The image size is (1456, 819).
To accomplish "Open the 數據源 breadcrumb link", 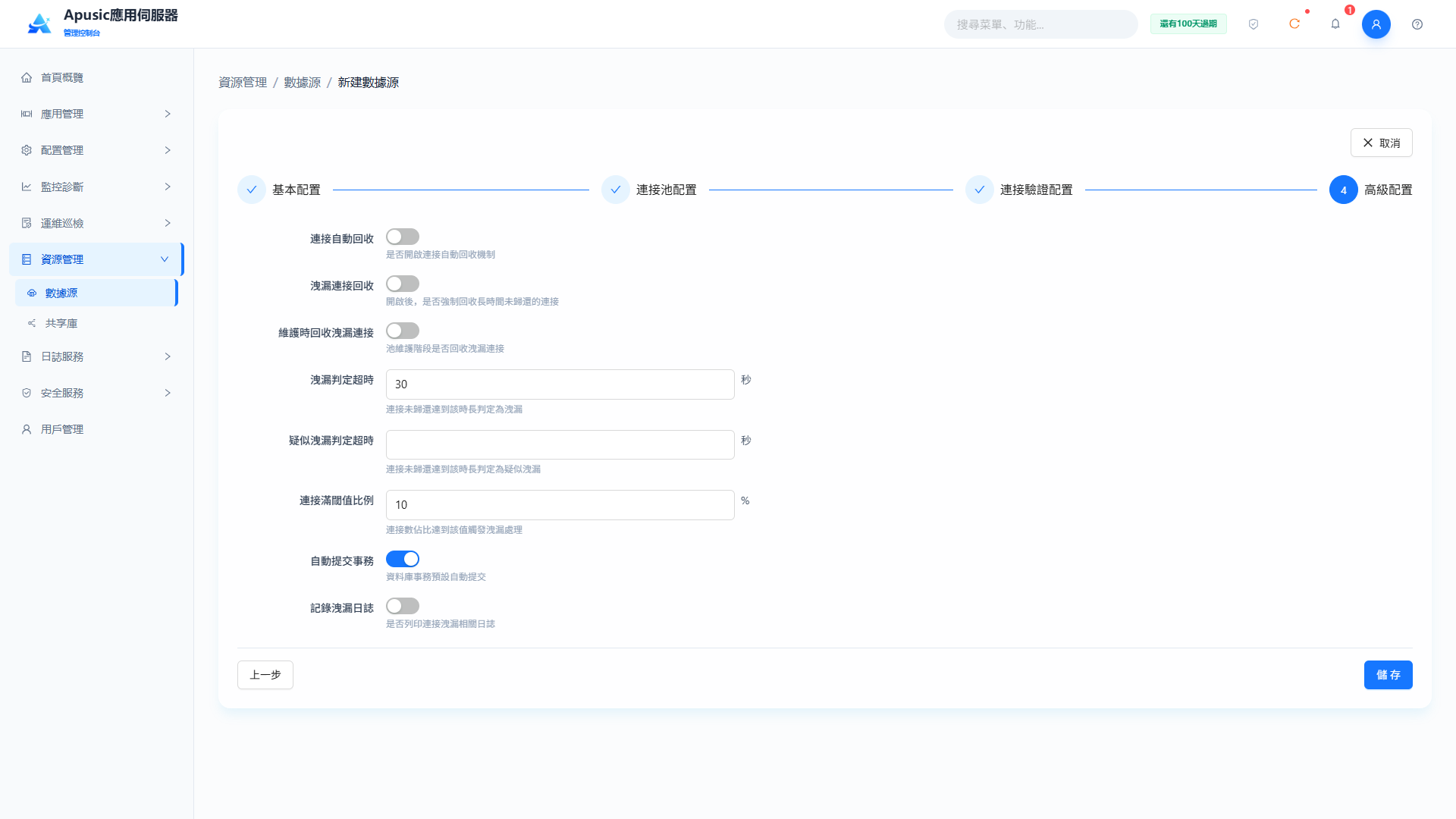I will (303, 82).
